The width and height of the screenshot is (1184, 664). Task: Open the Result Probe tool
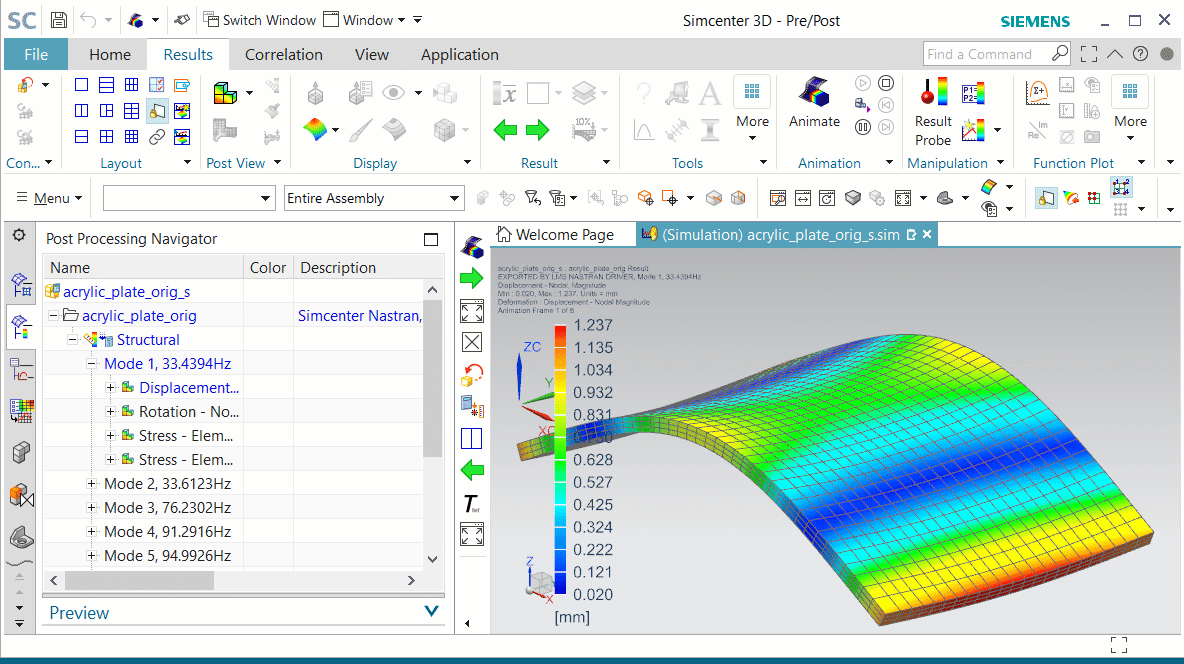pyautogui.click(x=933, y=110)
